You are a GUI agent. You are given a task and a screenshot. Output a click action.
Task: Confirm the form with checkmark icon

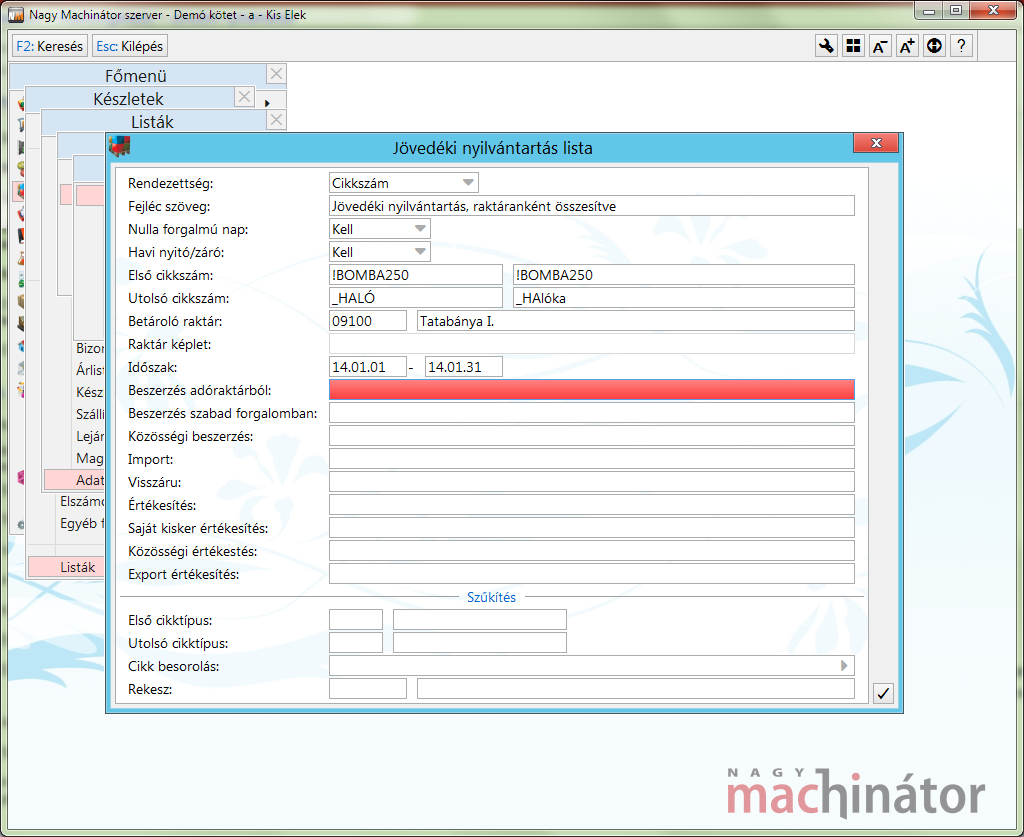tap(883, 693)
